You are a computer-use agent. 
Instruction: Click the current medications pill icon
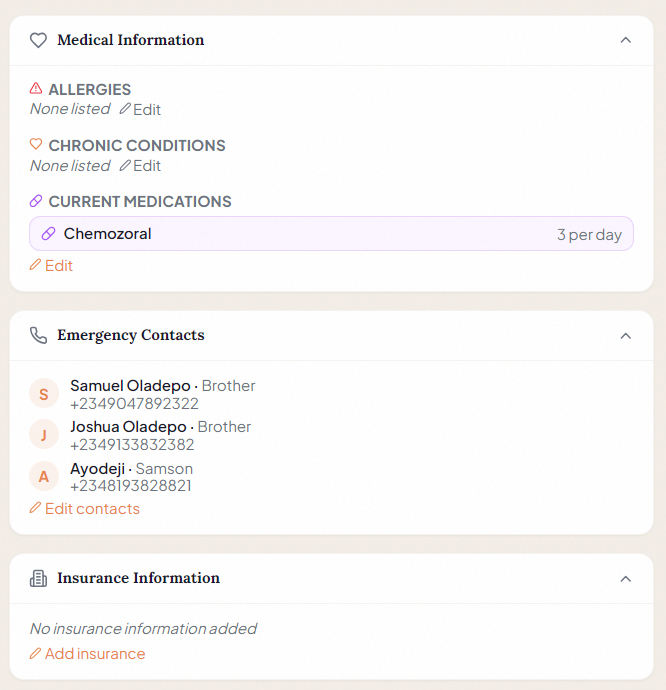click(36, 201)
